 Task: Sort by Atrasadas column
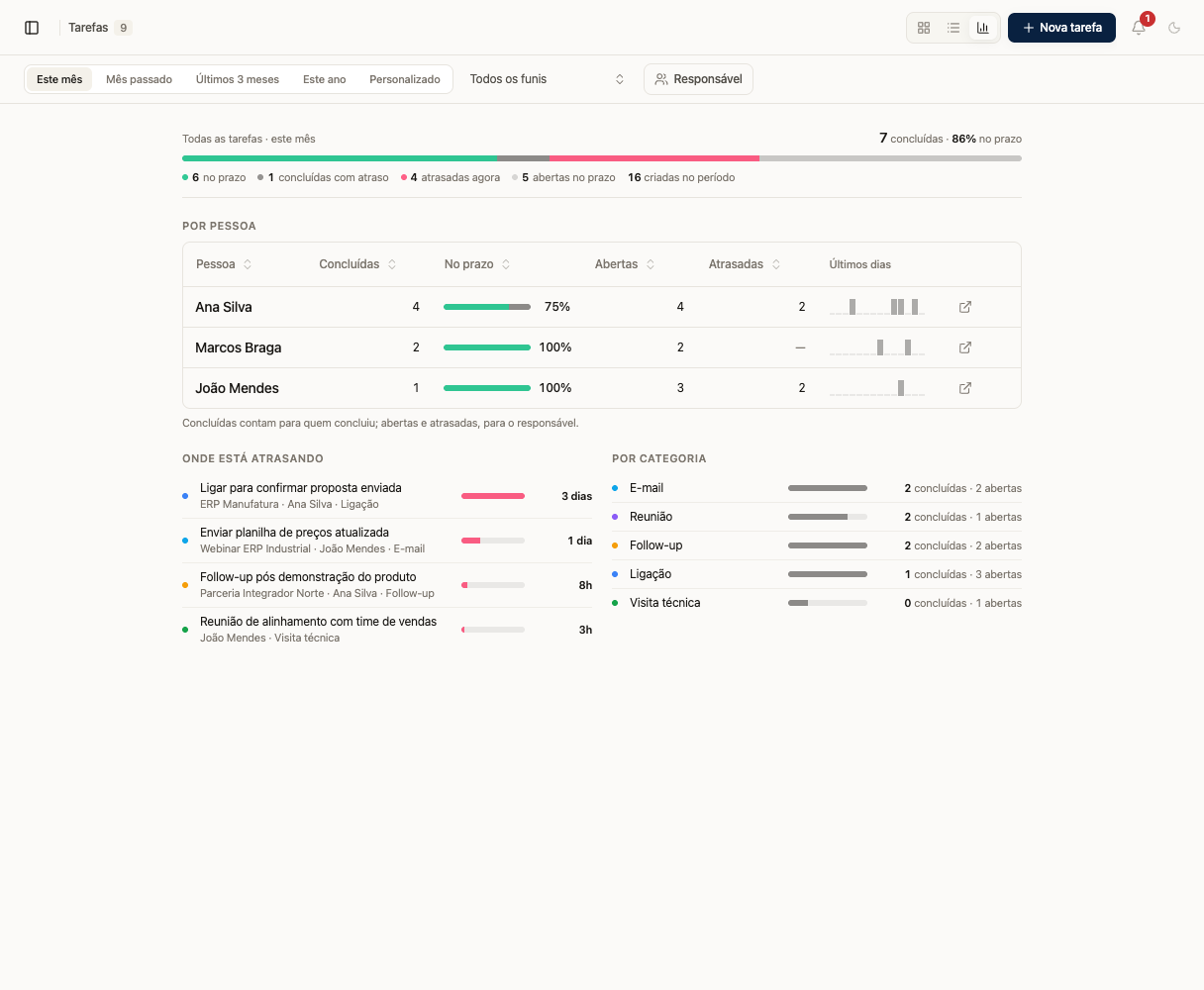tap(745, 264)
